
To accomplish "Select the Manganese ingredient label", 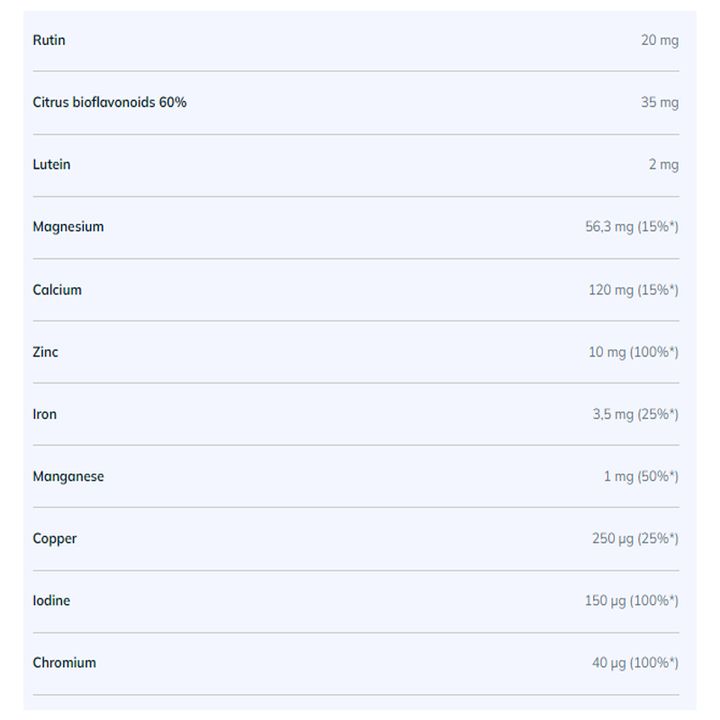I will pos(68,477).
